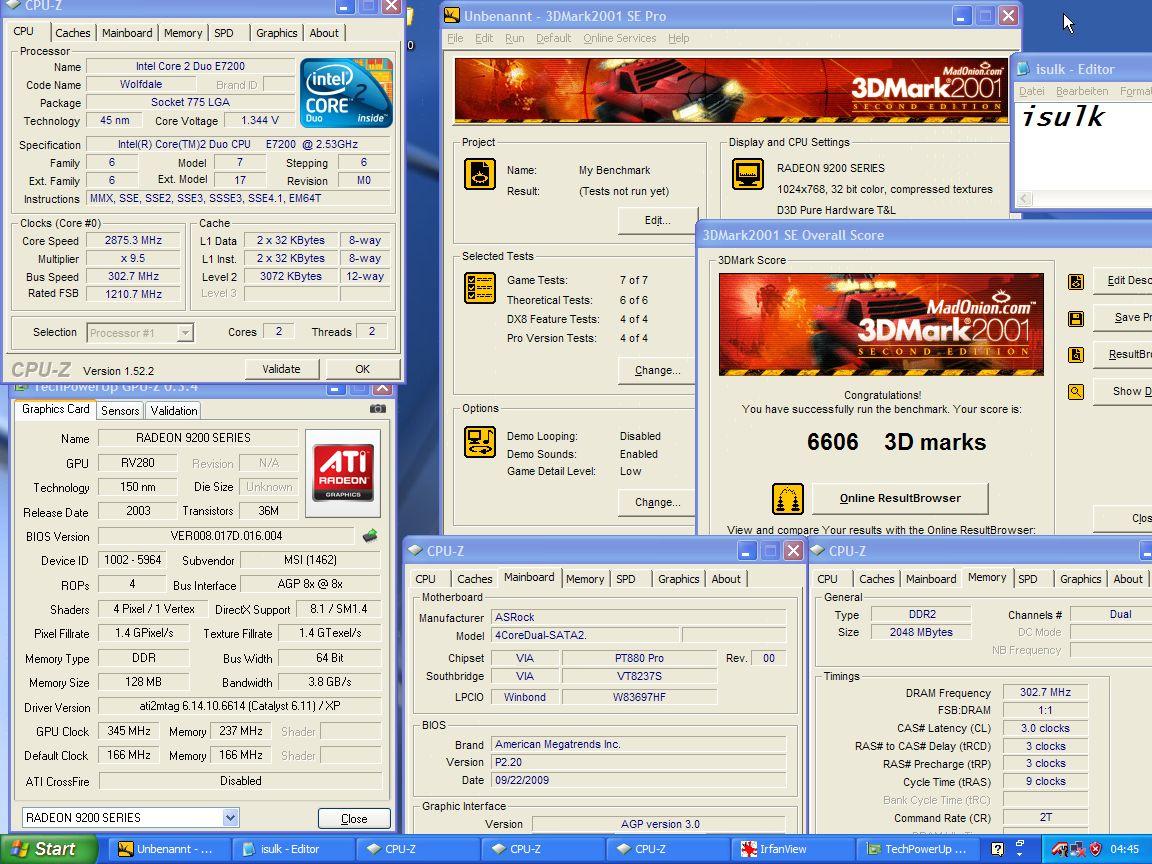1152x864 pixels.
Task: Click the Project icon in 3DMark2001
Action: pos(480,175)
